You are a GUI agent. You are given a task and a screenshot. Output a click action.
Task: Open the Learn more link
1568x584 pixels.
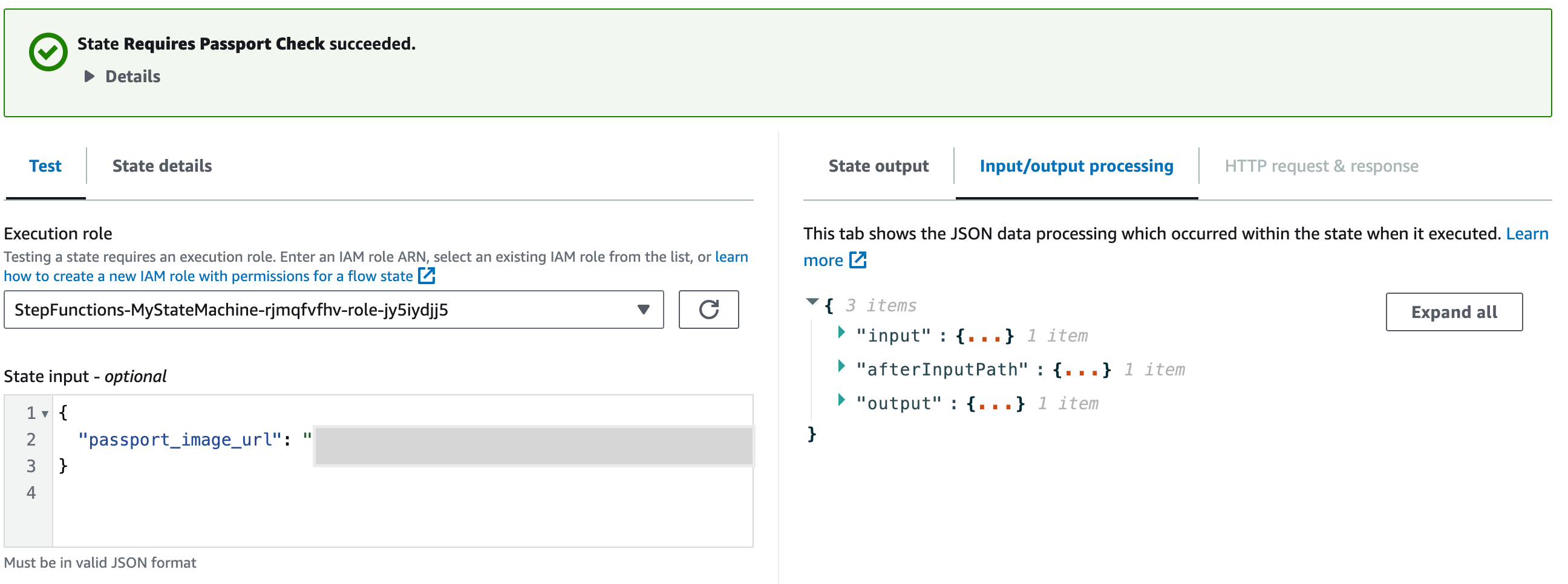1527,233
